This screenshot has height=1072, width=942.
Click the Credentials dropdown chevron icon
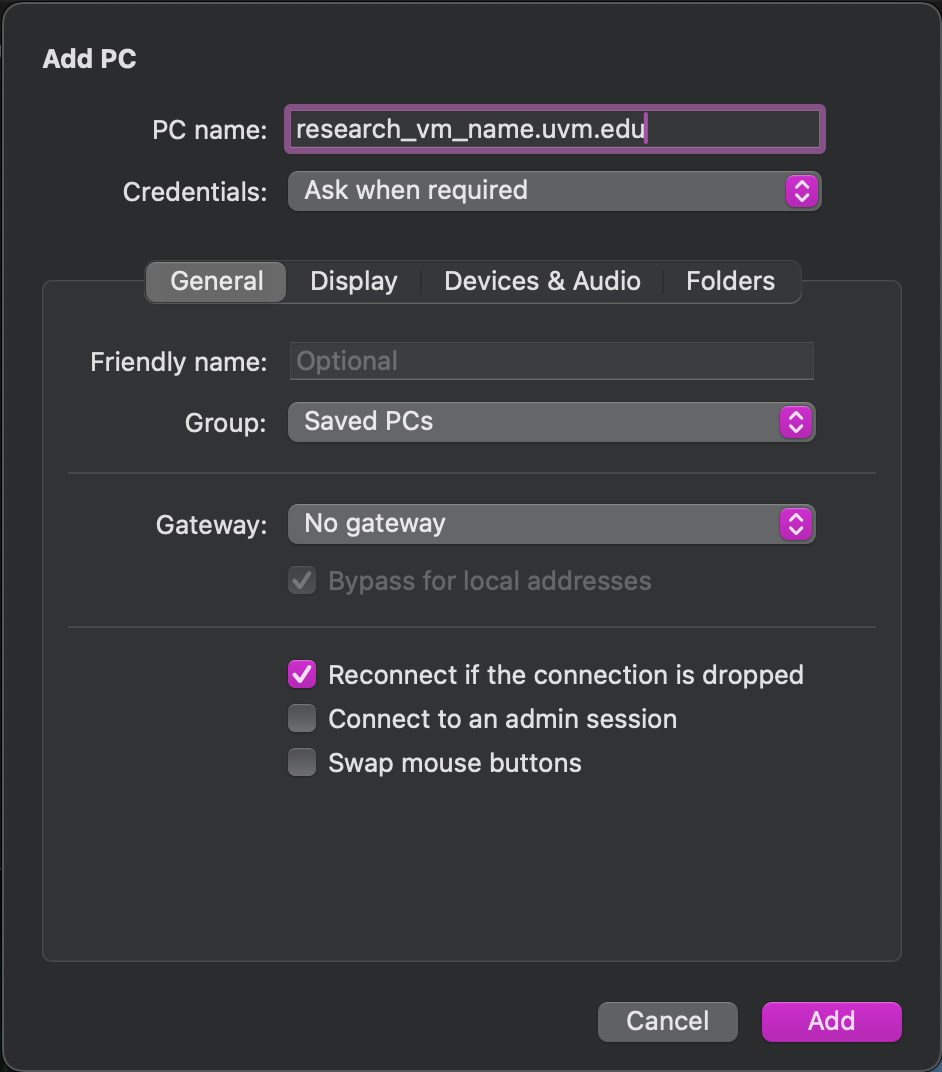click(801, 190)
